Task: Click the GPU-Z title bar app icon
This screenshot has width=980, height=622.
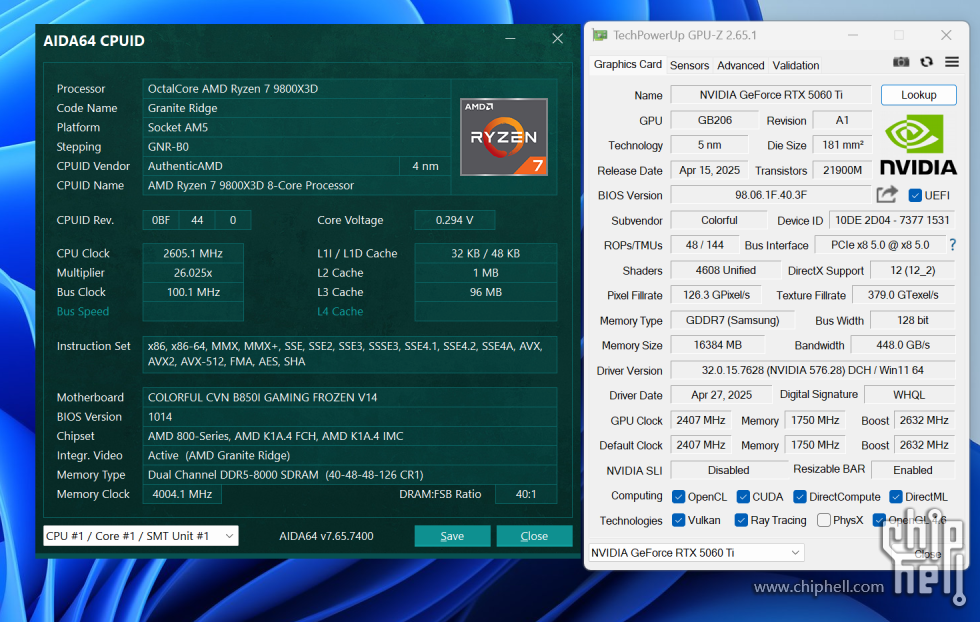Action: [600, 35]
